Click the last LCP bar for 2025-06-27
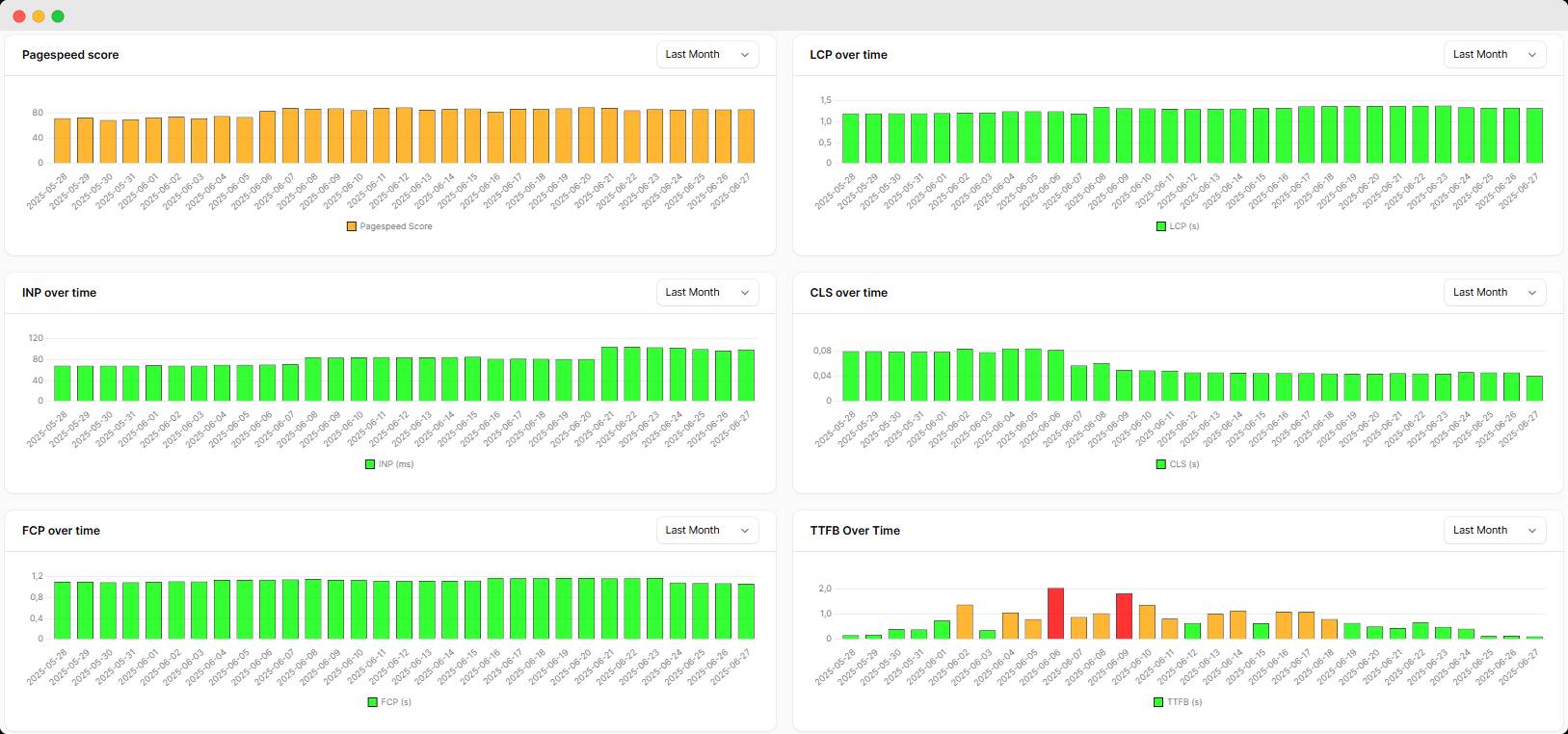 pos(1533,136)
